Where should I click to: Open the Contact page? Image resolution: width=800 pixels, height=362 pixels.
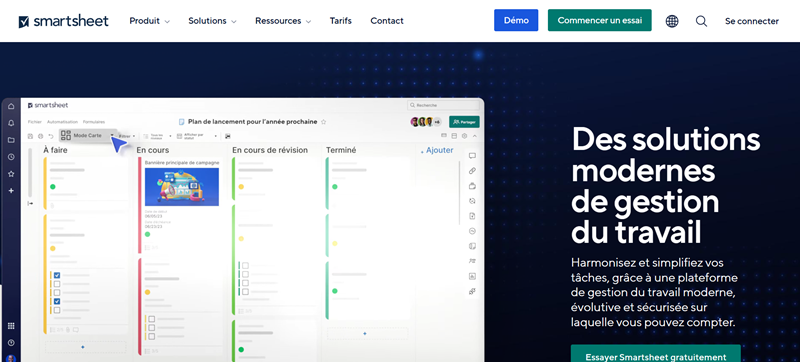(387, 21)
